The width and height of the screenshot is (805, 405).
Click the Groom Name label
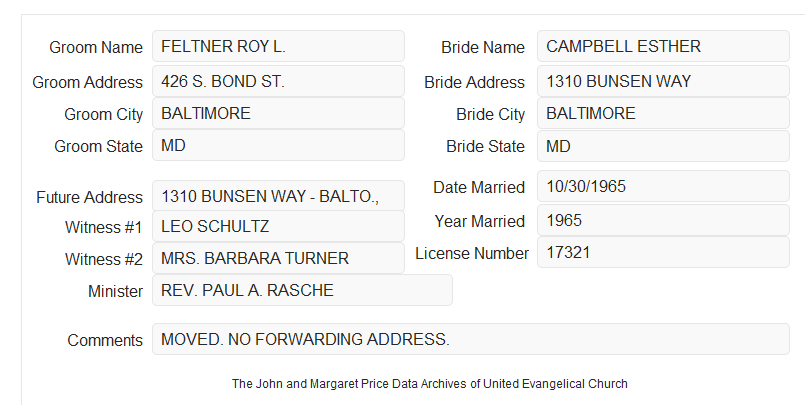pos(96,47)
